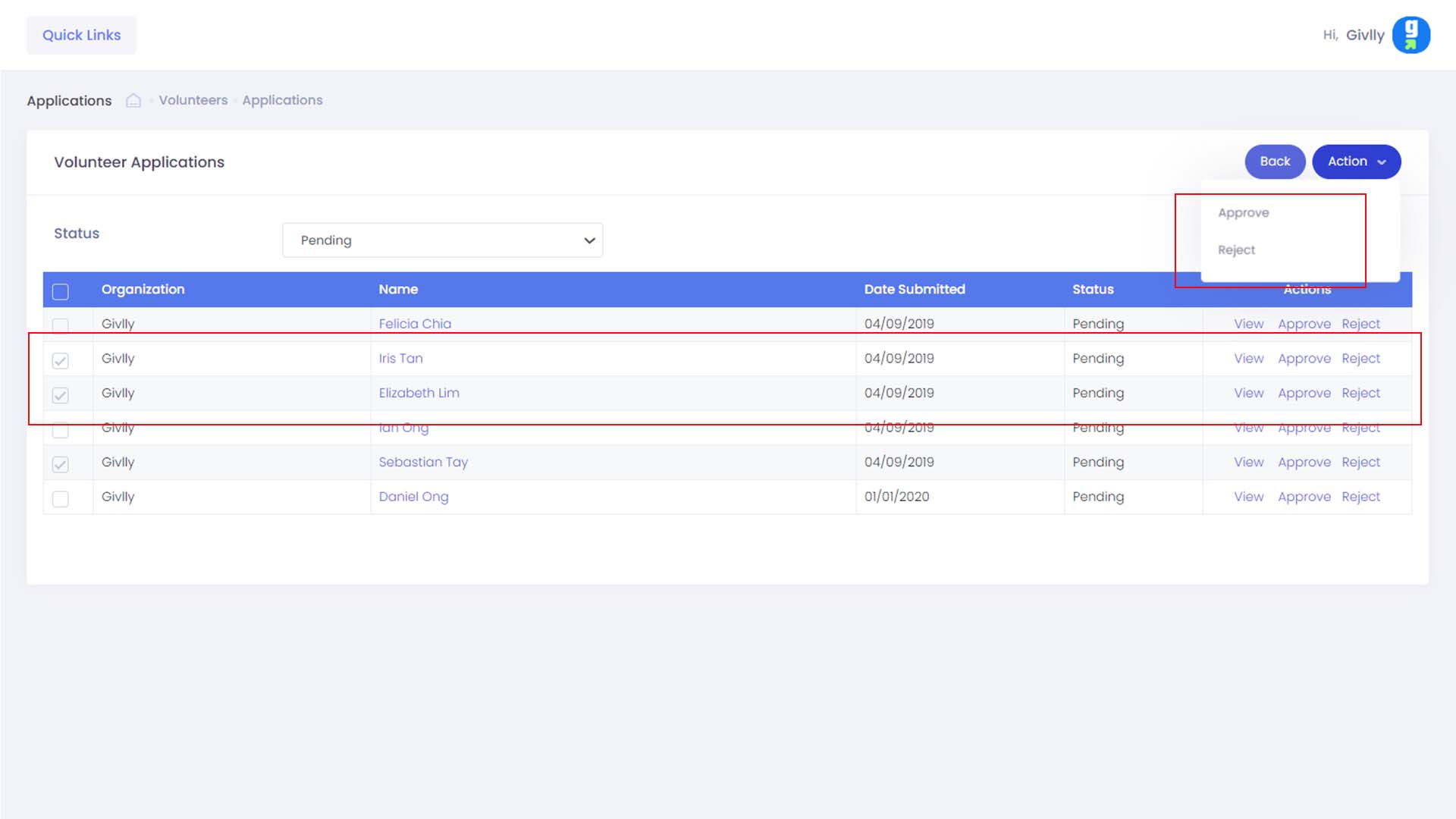This screenshot has width=1456, height=819.
Task: Uncheck the Sebastian Tay row checkbox
Action: pyautogui.click(x=61, y=464)
